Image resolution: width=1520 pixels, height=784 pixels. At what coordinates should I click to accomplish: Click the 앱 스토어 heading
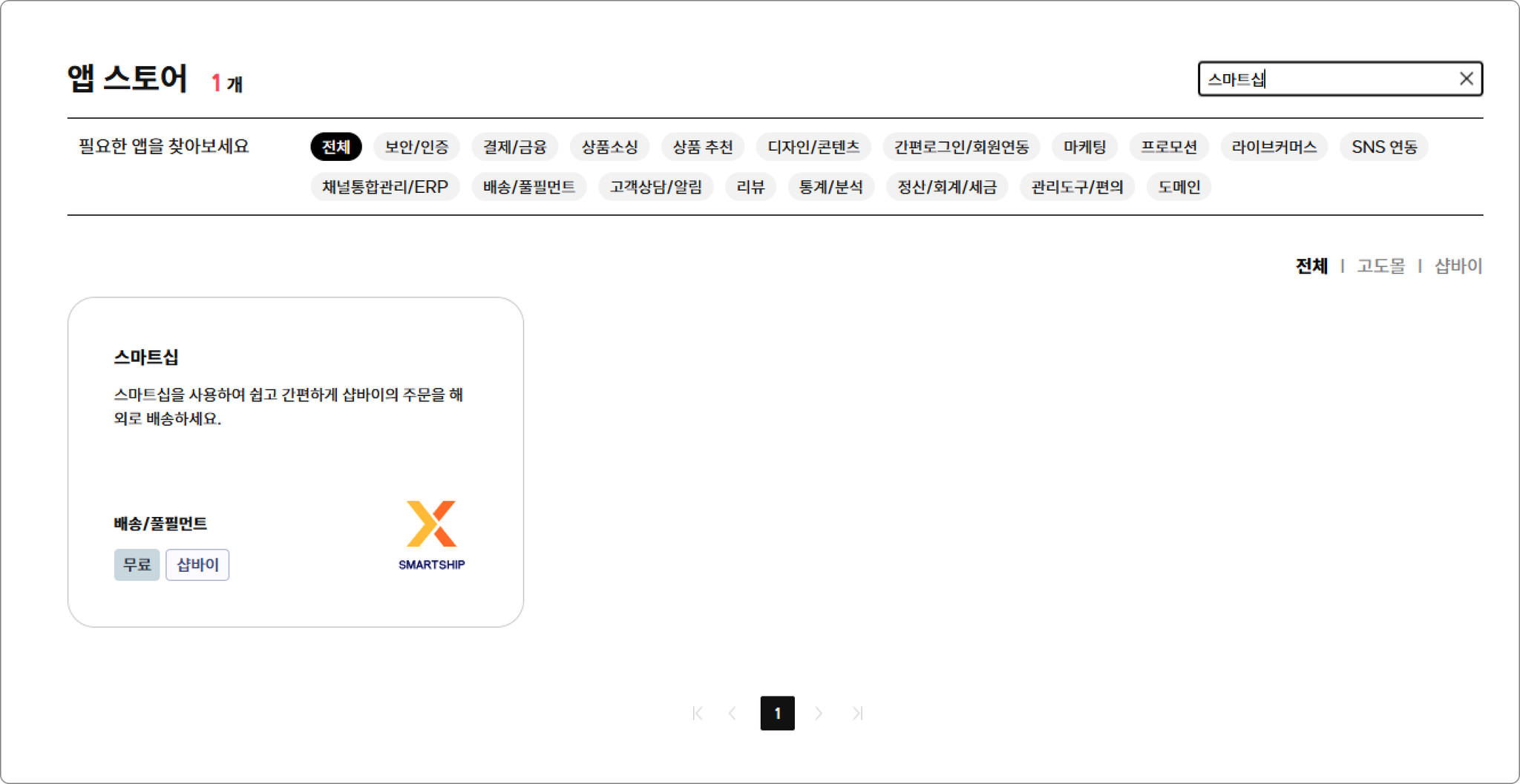coord(128,78)
